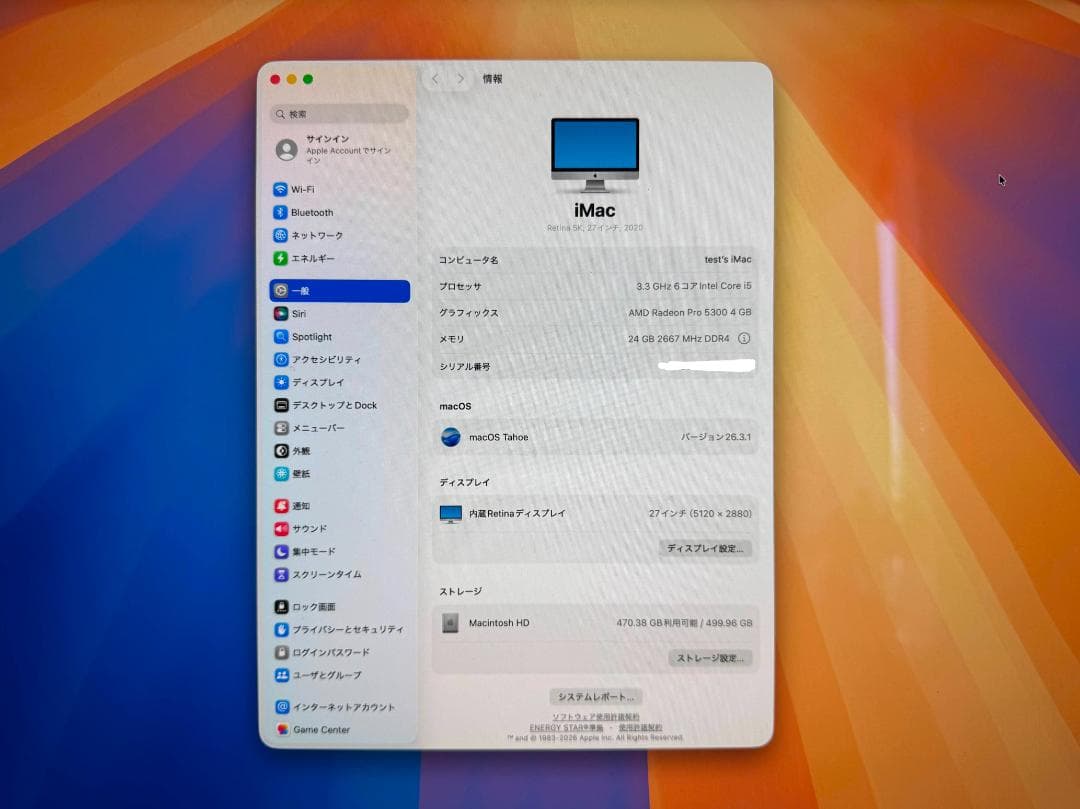This screenshot has height=809, width=1080.
Task: Open アクセシビリティ accessibility icon
Action: tap(281, 359)
